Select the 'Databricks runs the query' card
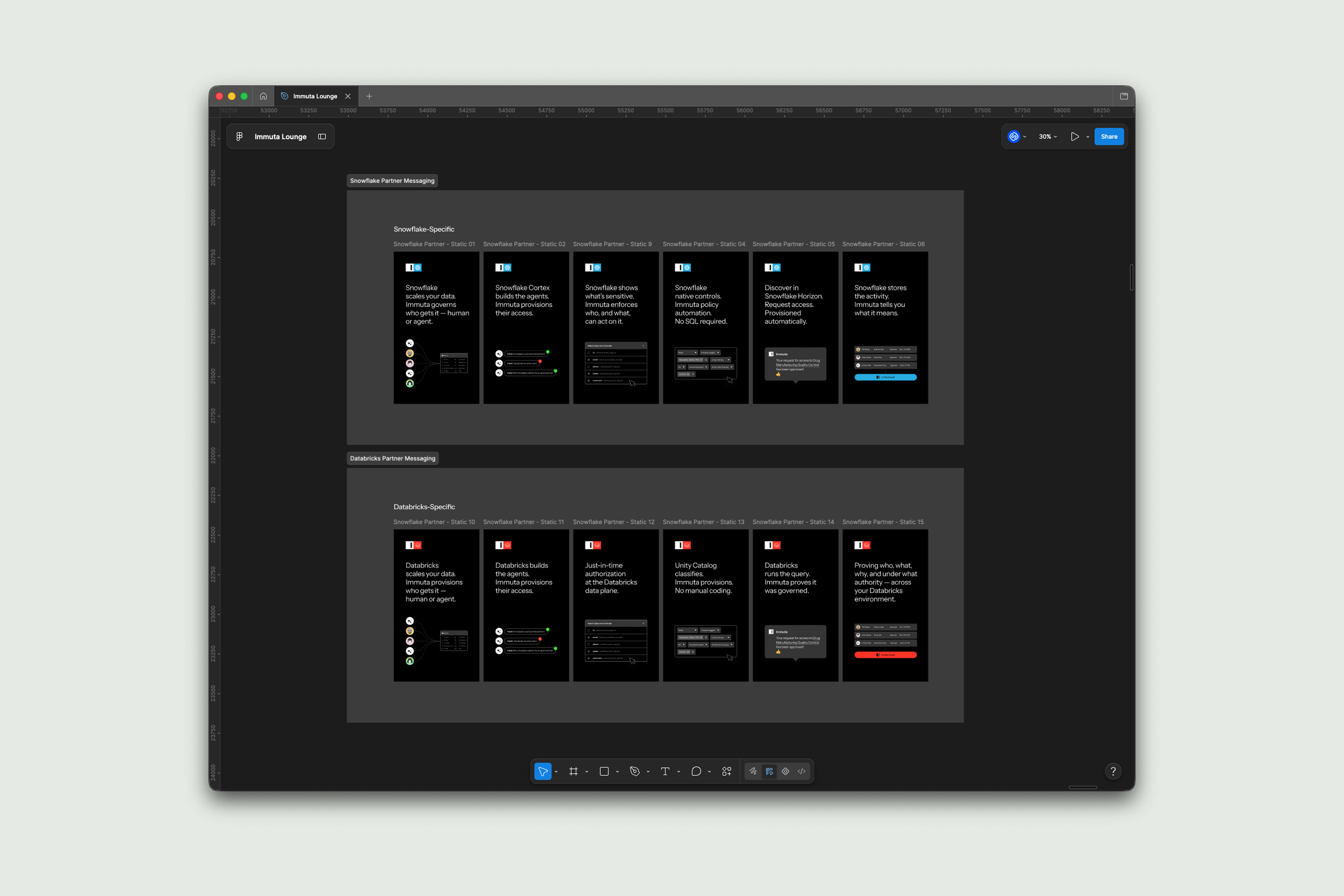This screenshot has height=896, width=1344. pos(796,605)
